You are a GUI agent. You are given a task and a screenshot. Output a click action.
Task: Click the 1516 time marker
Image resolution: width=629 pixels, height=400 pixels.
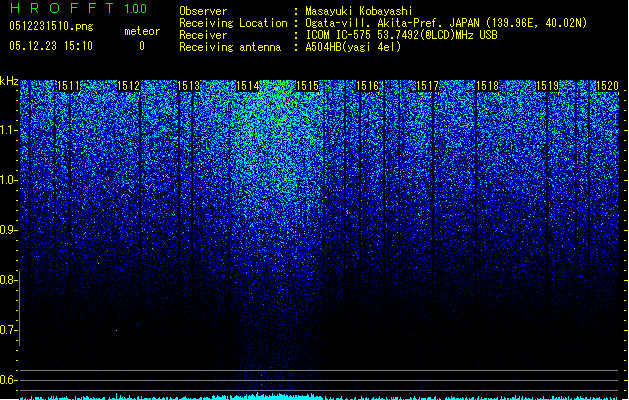click(x=367, y=86)
